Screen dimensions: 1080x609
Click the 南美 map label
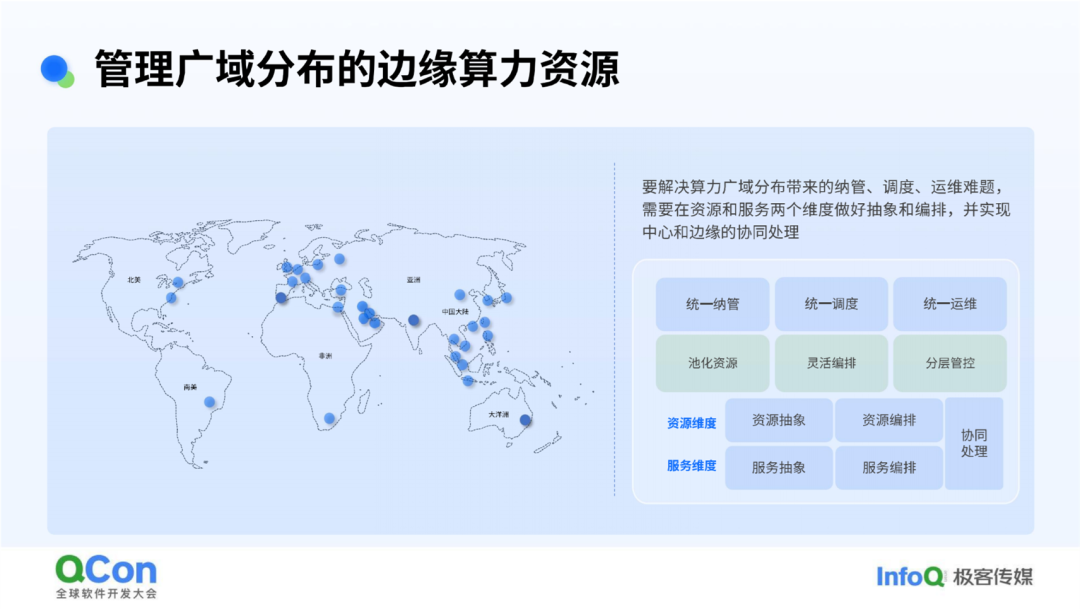[190, 387]
